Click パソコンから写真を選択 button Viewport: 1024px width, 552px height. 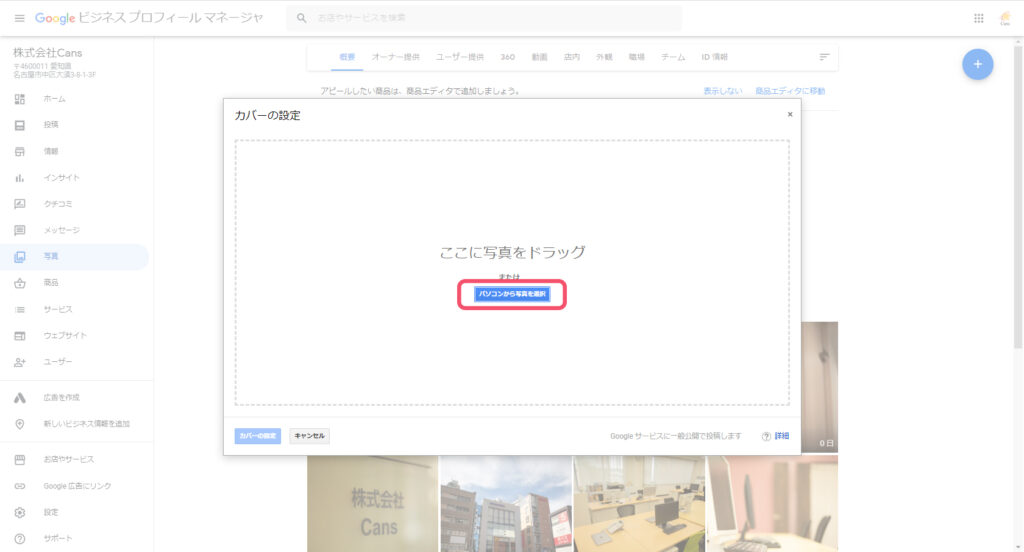(512, 295)
